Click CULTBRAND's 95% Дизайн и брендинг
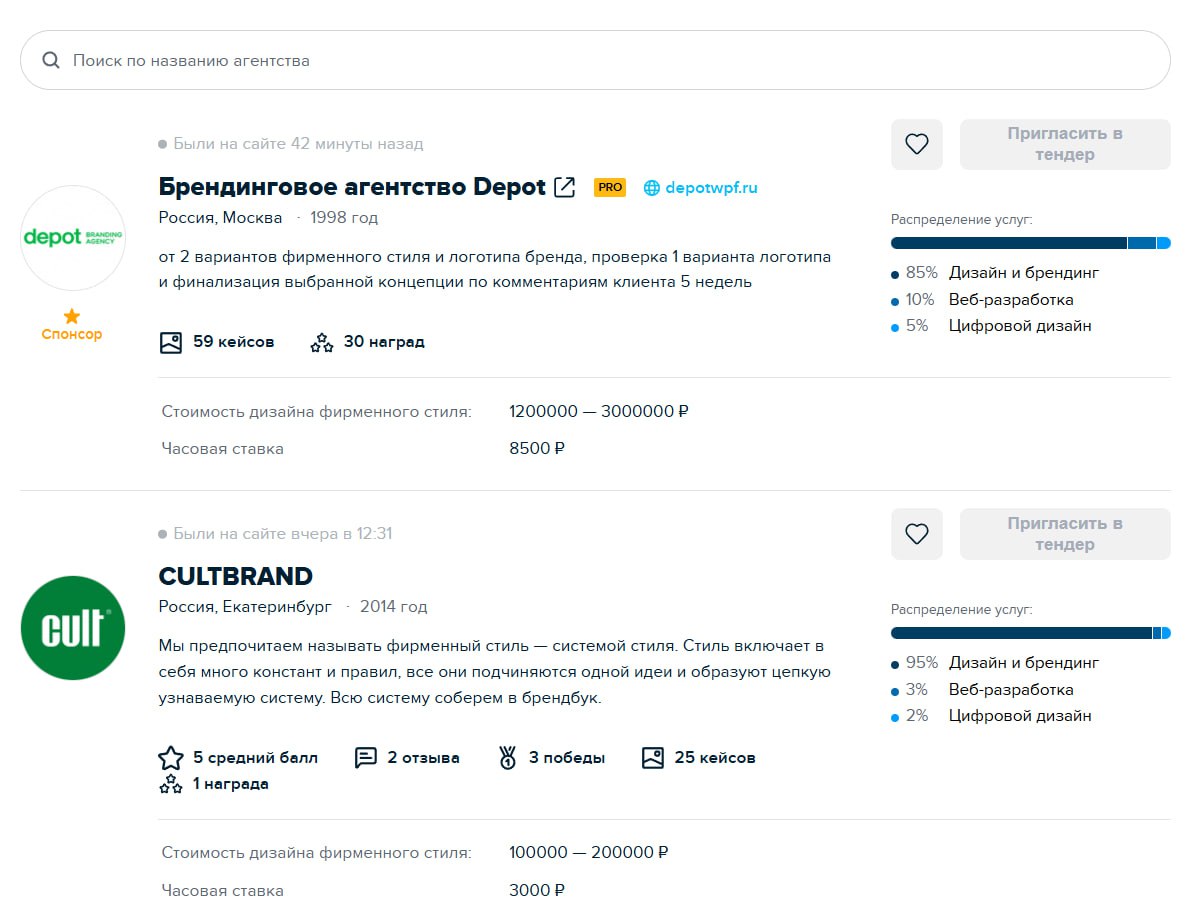Image resolution: width=1193 pixels, height=920 pixels. tap(995, 663)
